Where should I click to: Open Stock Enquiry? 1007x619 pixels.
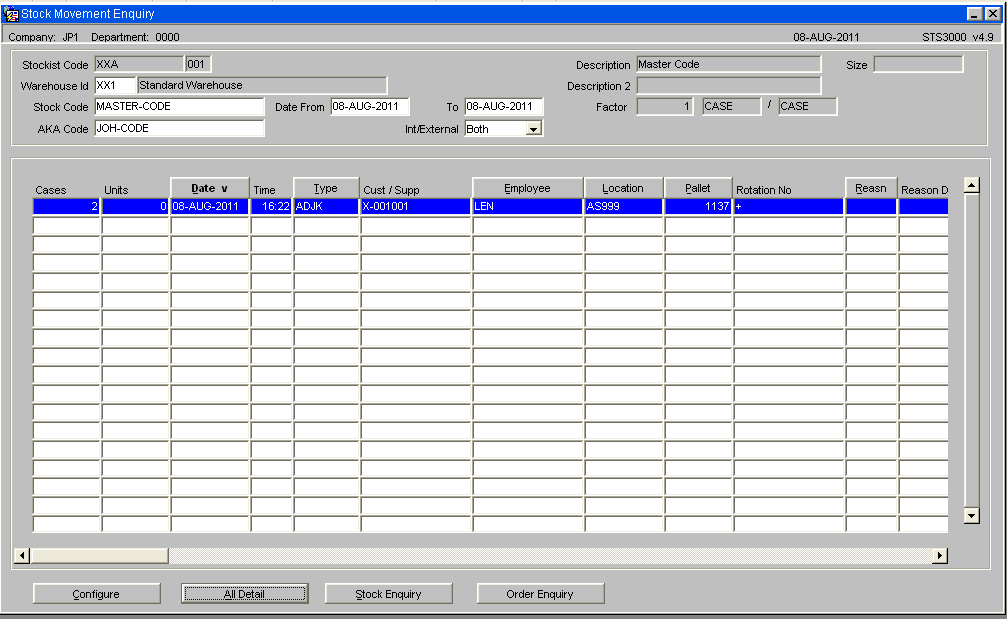pos(389,594)
